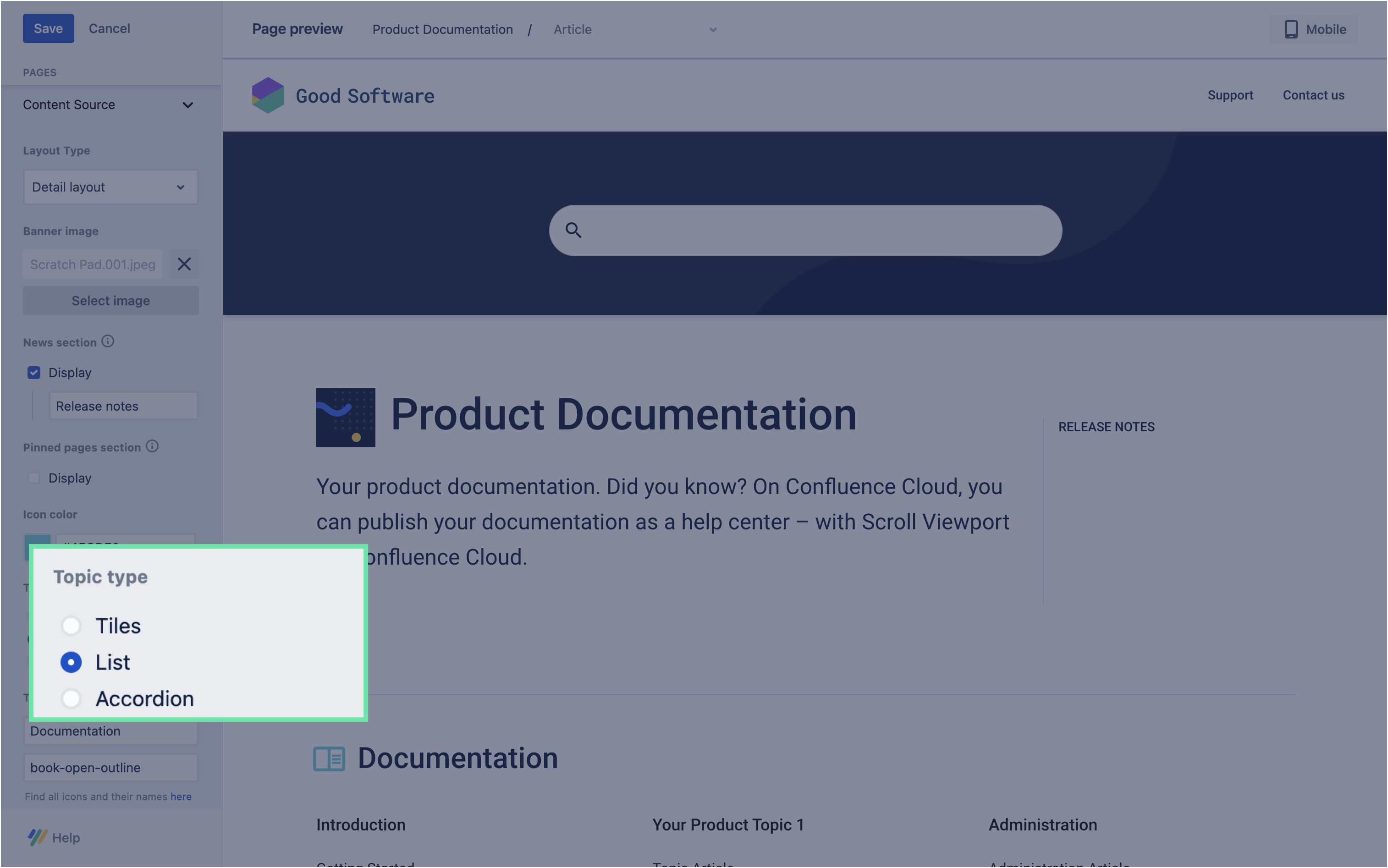Image resolution: width=1388 pixels, height=868 pixels.
Task: Select the Accordion topic type radio
Action: pyautogui.click(x=71, y=698)
